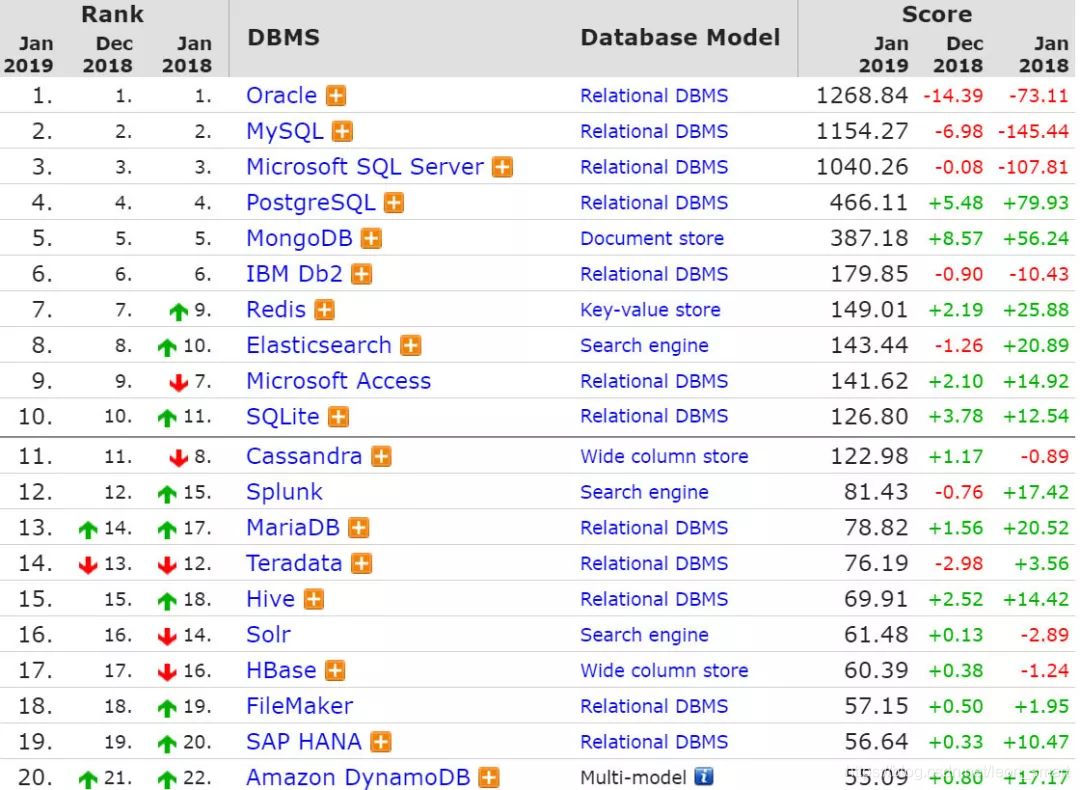
Task: Click the plus icon next to SQLite
Action: [x=338, y=417]
